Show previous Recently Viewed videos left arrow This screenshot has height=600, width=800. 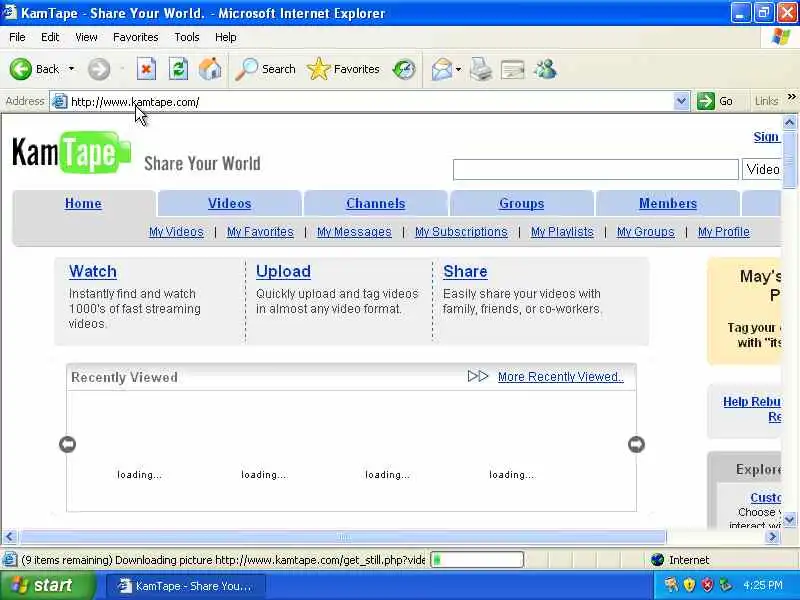coord(67,444)
